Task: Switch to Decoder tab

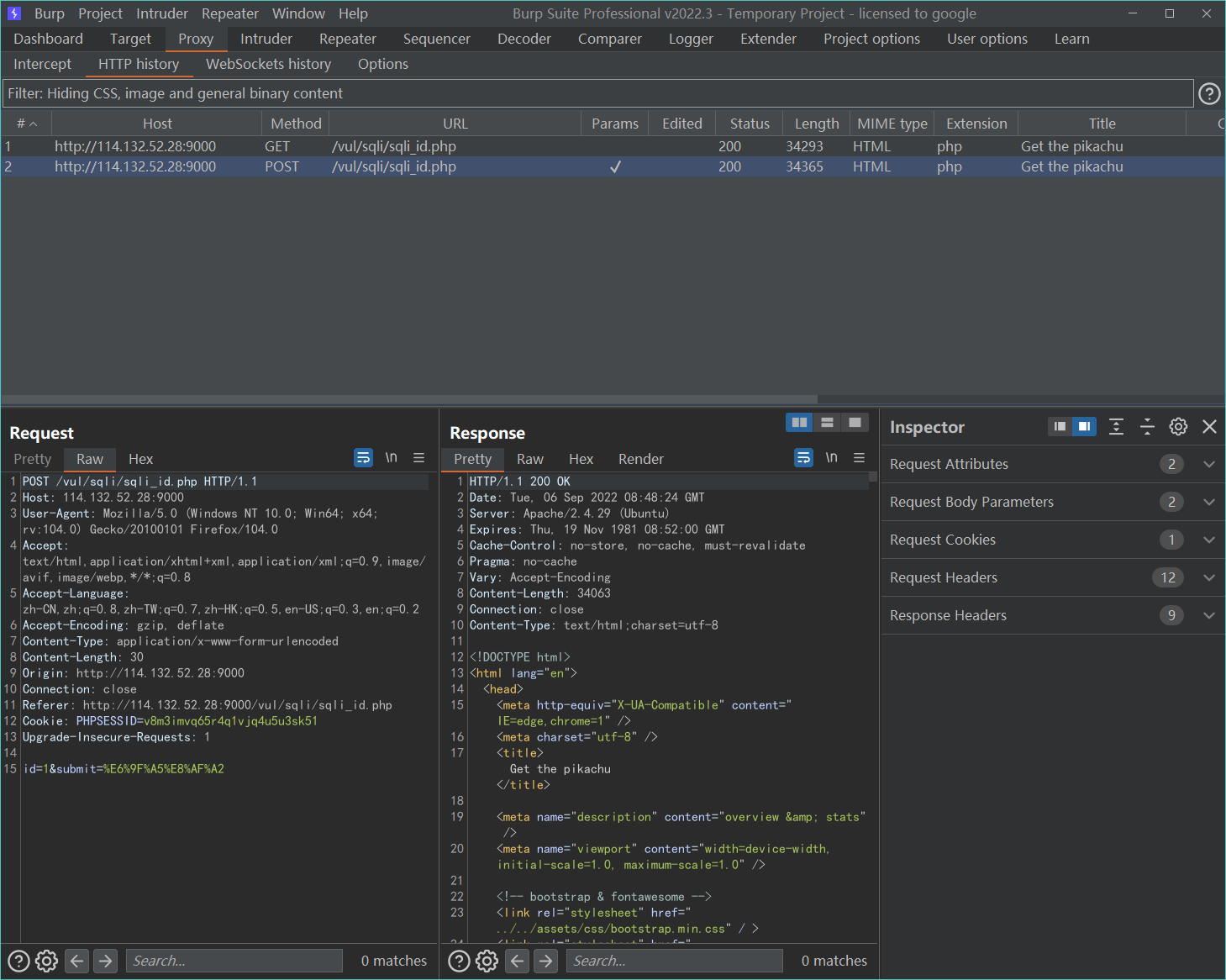Action: pos(524,39)
